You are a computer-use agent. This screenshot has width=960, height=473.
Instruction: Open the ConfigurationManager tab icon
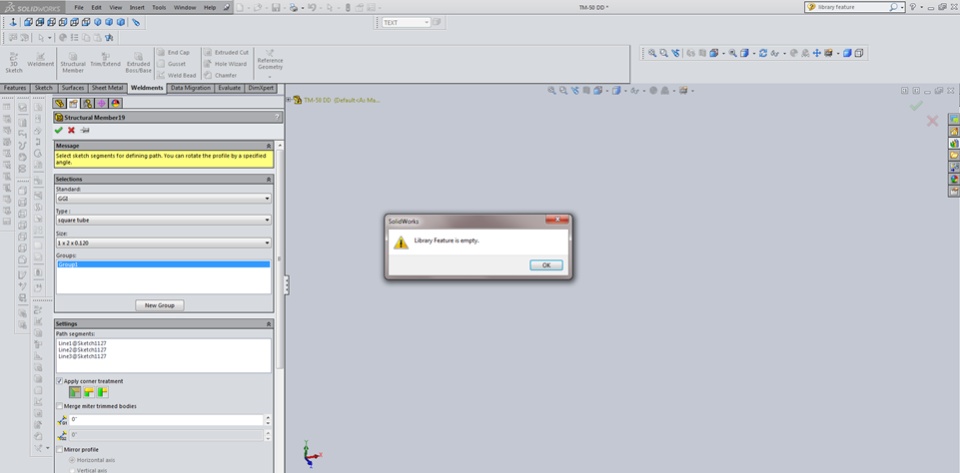coord(88,103)
